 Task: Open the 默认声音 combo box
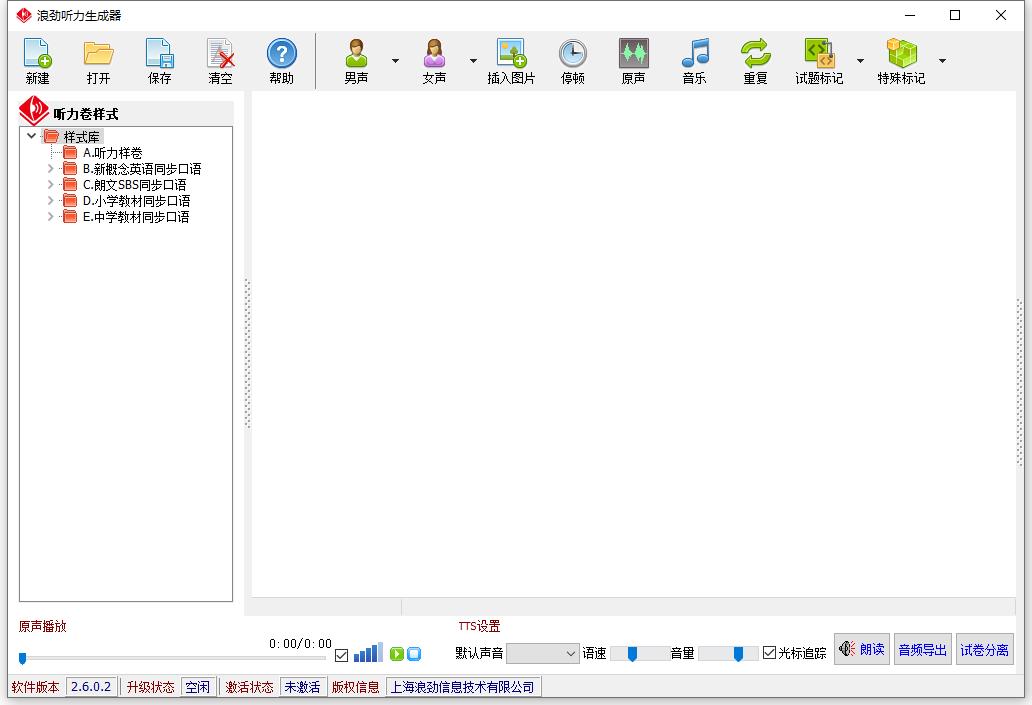(x=543, y=654)
